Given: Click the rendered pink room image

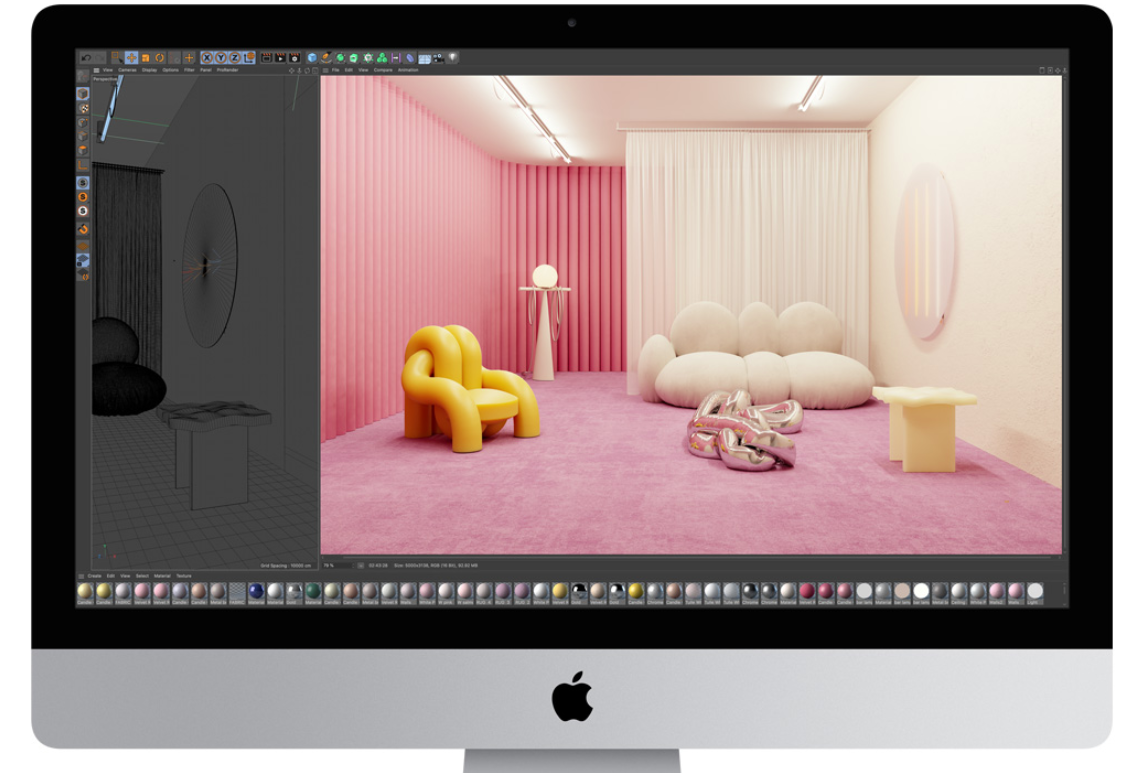Looking at the screenshot, I should (x=691, y=315).
